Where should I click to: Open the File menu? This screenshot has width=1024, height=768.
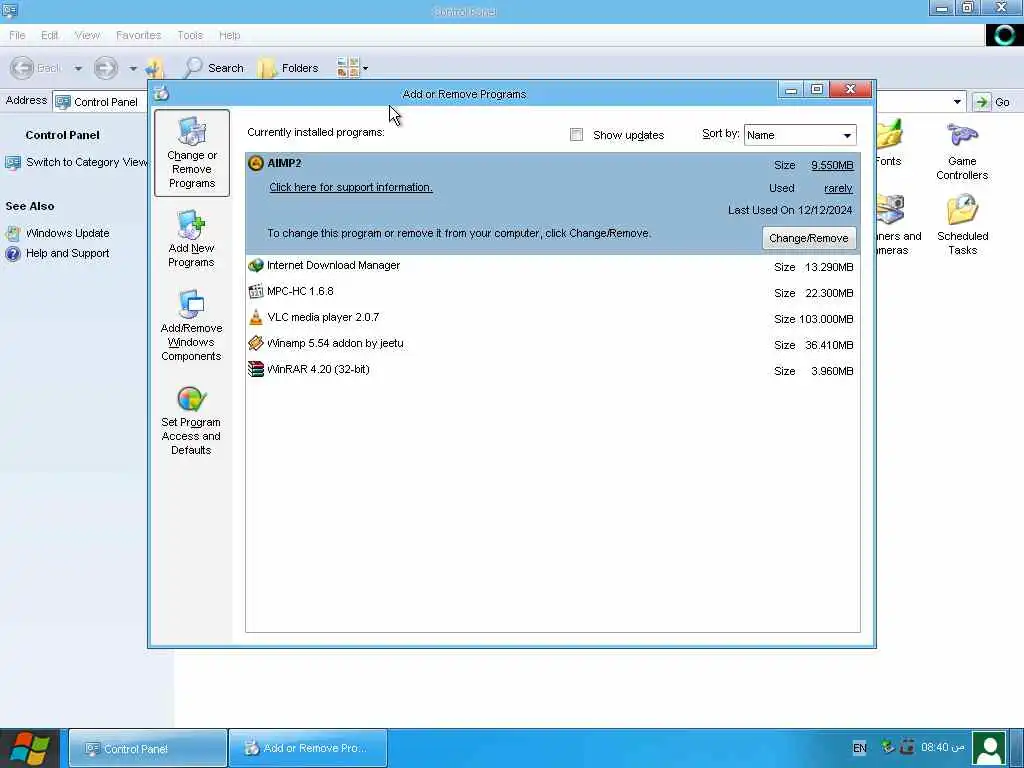click(x=17, y=35)
